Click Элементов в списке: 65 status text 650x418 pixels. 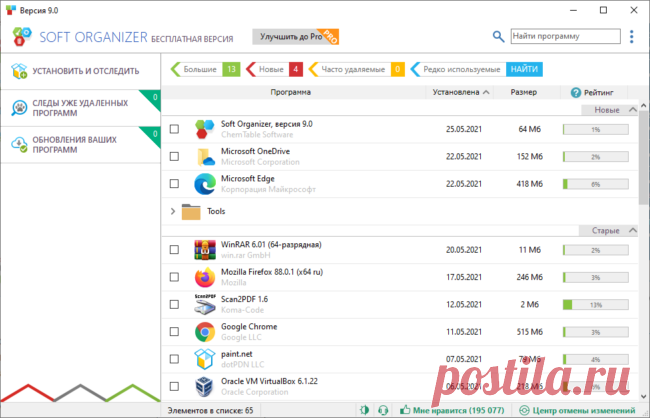click(x=210, y=410)
